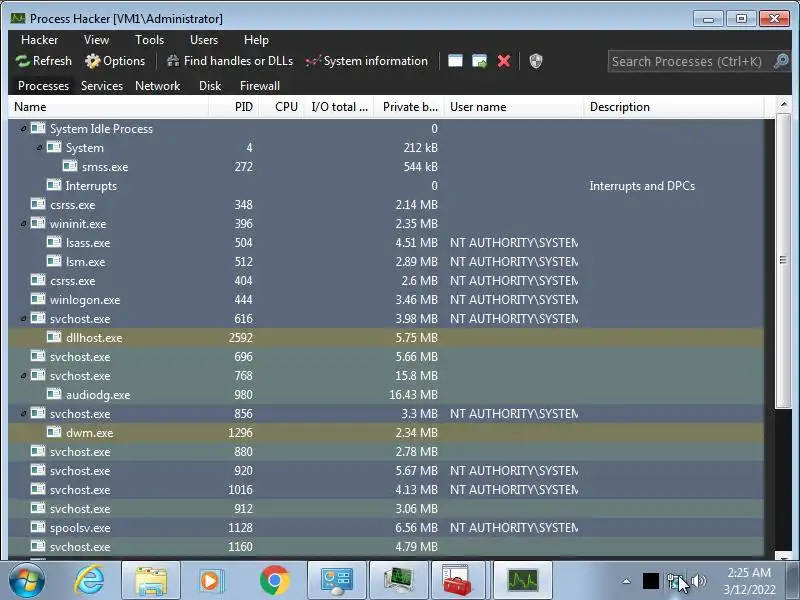Select the Processes tab
Viewport: 800px width, 600px height.
(x=43, y=86)
